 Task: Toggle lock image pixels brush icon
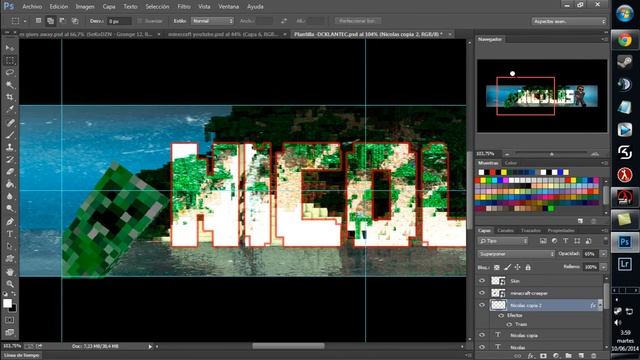point(507,267)
